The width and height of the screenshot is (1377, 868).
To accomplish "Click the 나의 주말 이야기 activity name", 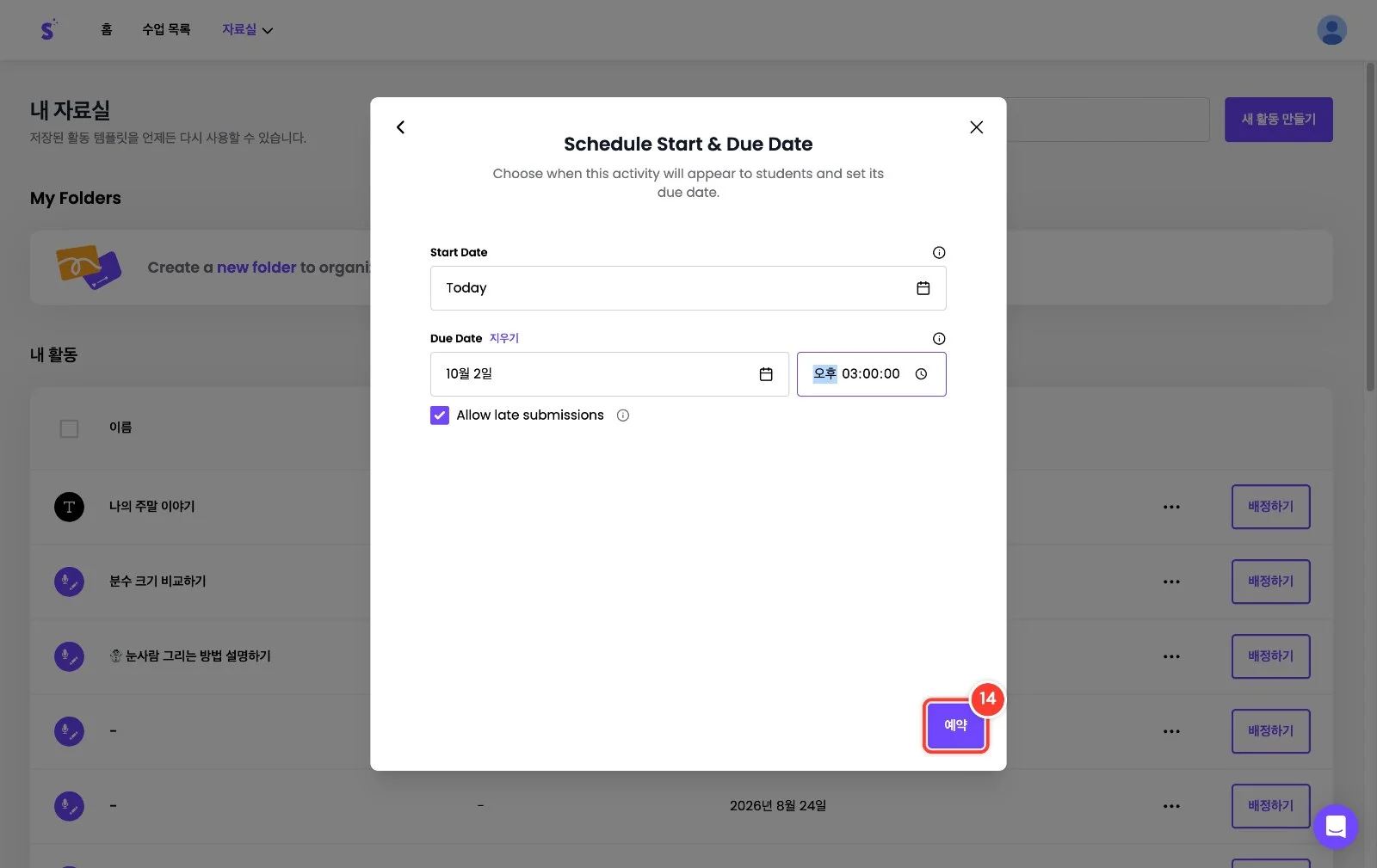I will tap(152, 507).
